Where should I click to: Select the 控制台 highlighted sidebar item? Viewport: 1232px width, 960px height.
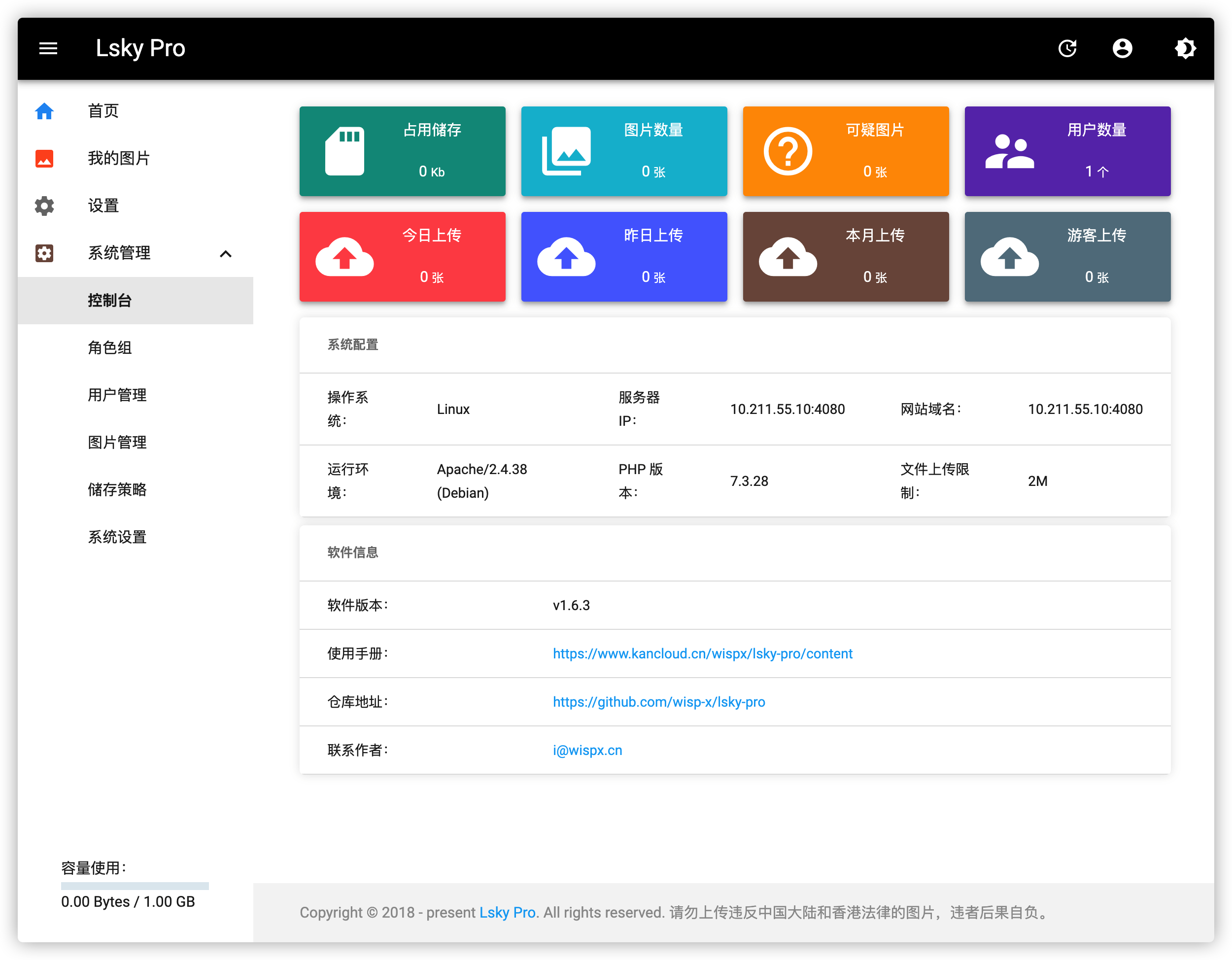[109, 301]
